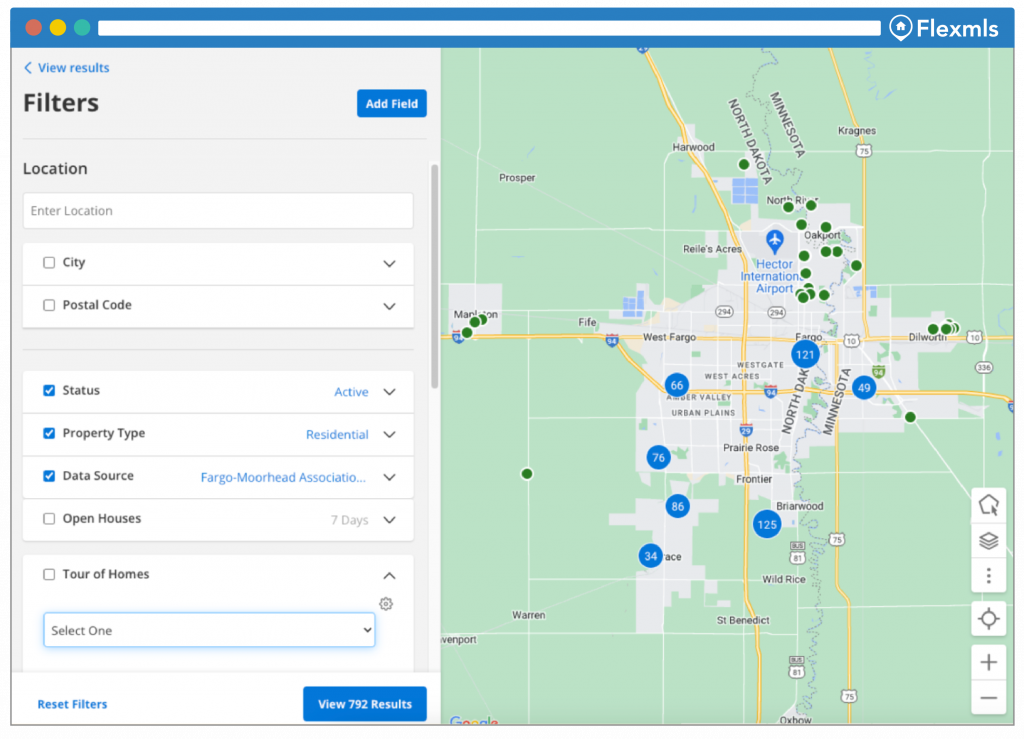
Task: Enable the Open Houses checkbox
Action: pyautogui.click(x=49, y=519)
